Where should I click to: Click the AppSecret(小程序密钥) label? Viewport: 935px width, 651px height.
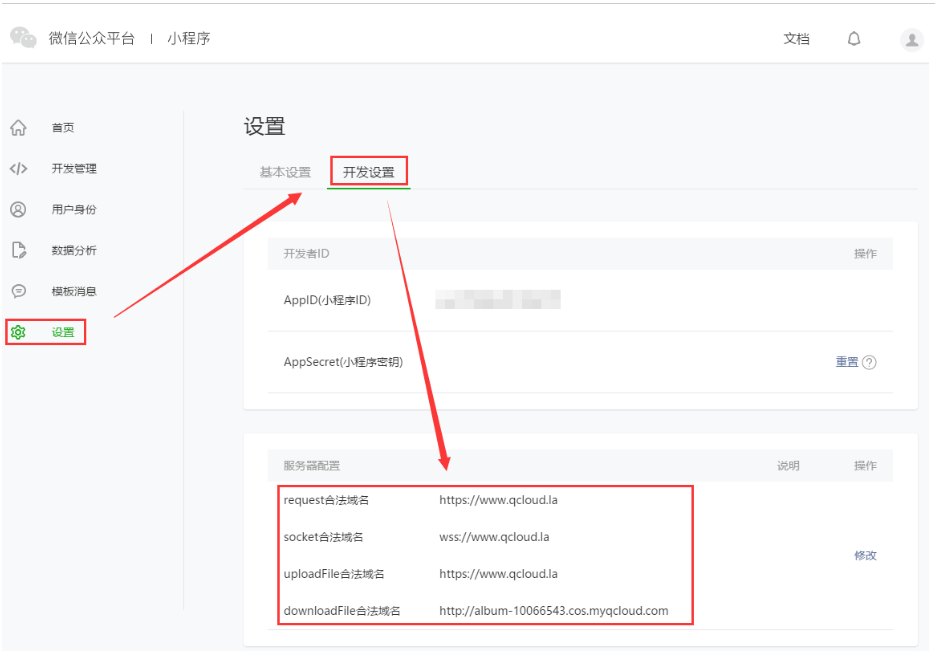343,362
